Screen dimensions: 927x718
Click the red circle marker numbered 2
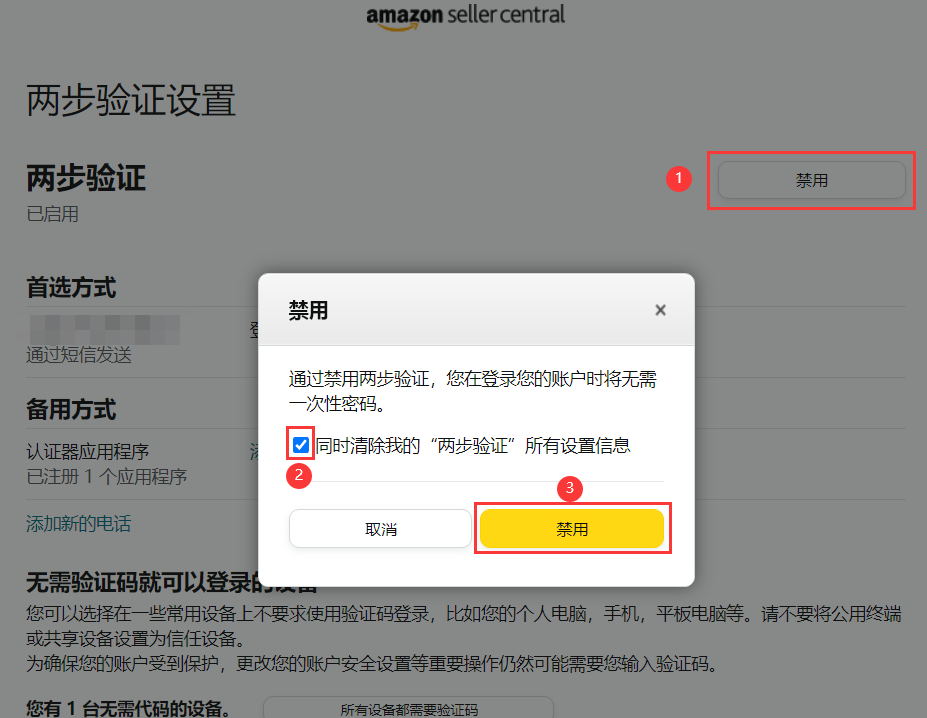click(299, 476)
